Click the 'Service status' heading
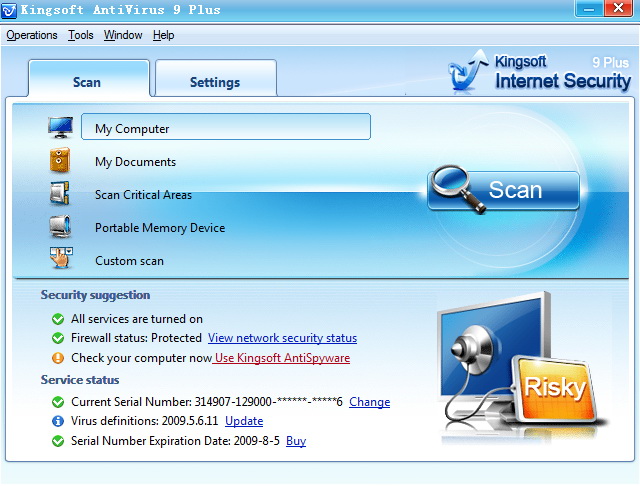The image size is (640, 486). [x=80, y=380]
